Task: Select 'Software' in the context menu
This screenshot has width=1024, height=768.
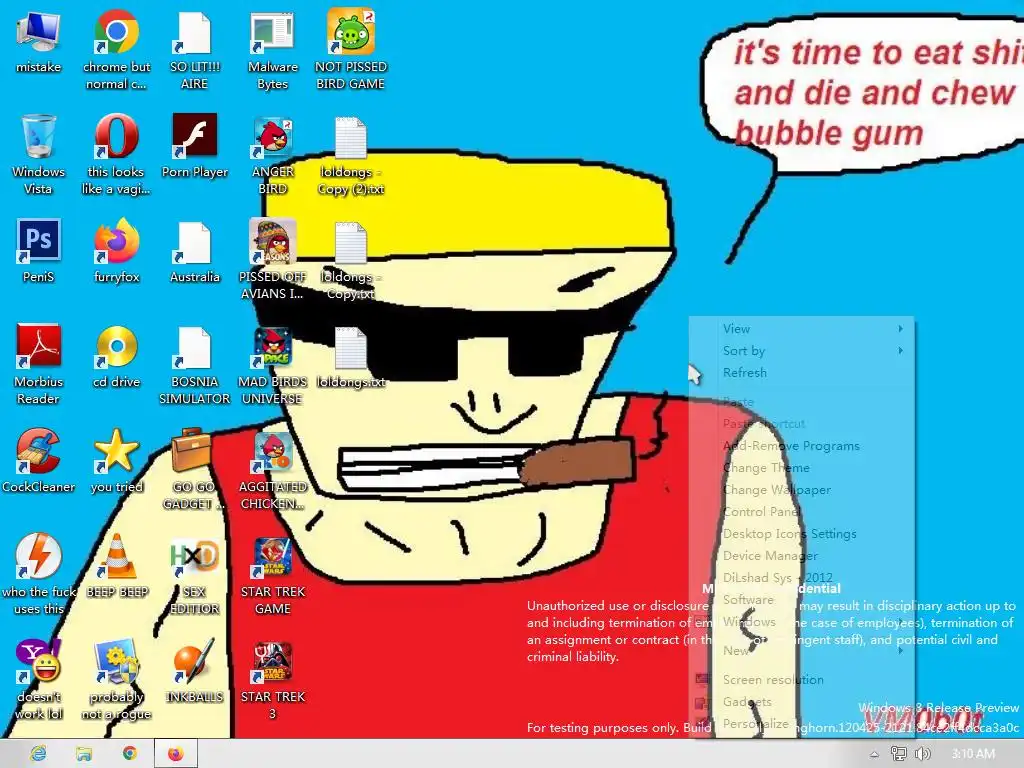Action: [x=748, y=600]
